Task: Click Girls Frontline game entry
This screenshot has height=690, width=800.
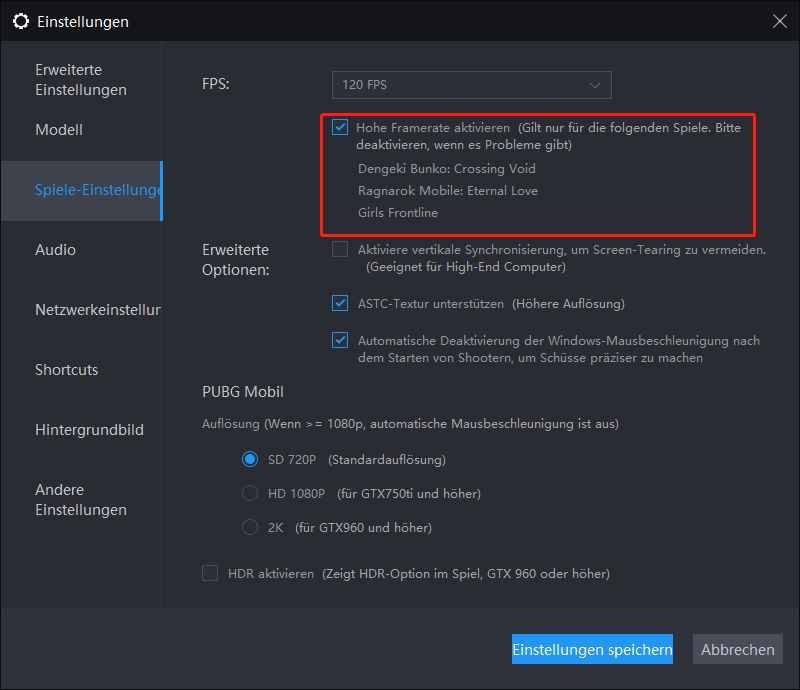Action: click(398, 213)
